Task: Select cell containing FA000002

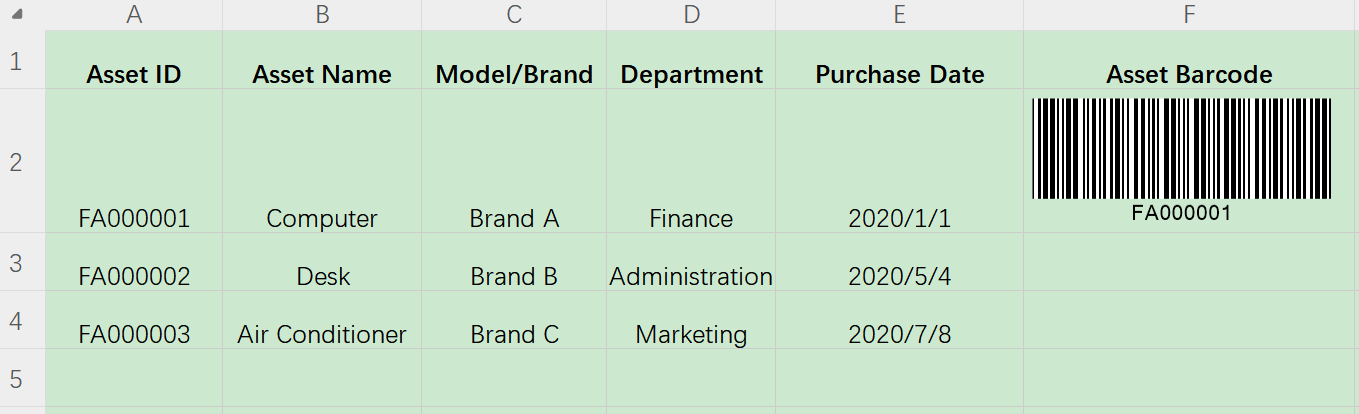Action: click(134, 263)
